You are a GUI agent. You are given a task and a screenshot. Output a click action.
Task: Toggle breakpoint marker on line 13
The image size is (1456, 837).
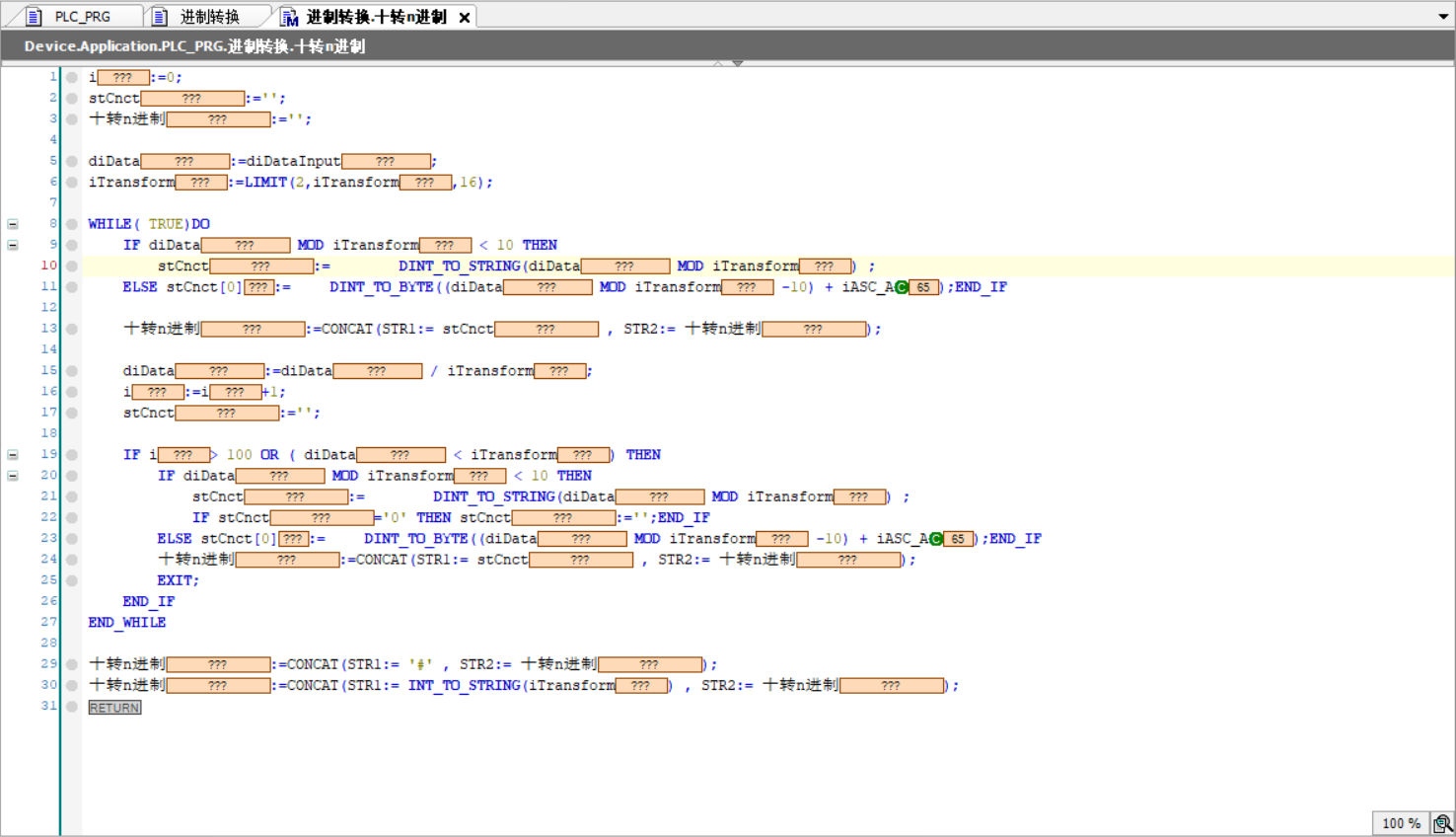coord(72,329)
